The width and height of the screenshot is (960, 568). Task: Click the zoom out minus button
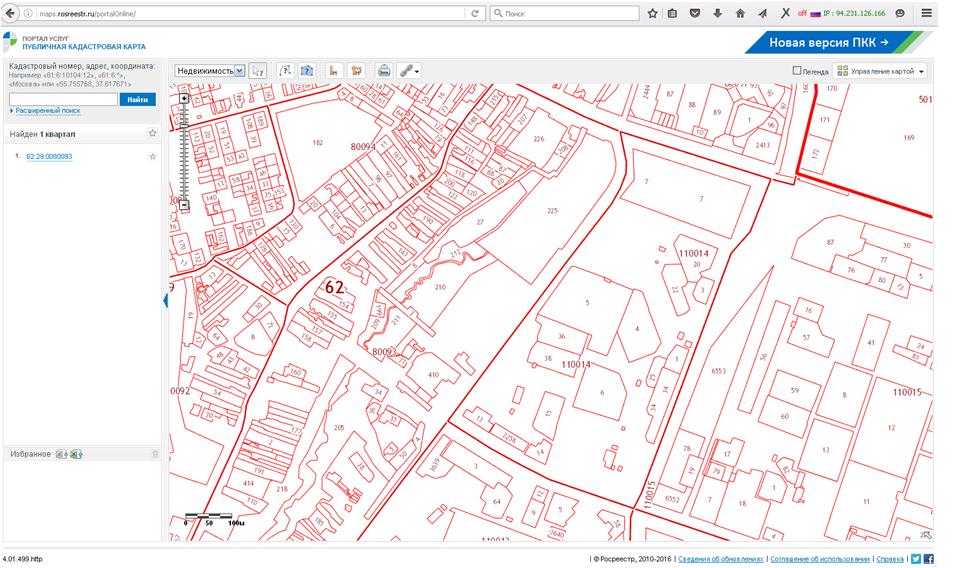point(184,206)
